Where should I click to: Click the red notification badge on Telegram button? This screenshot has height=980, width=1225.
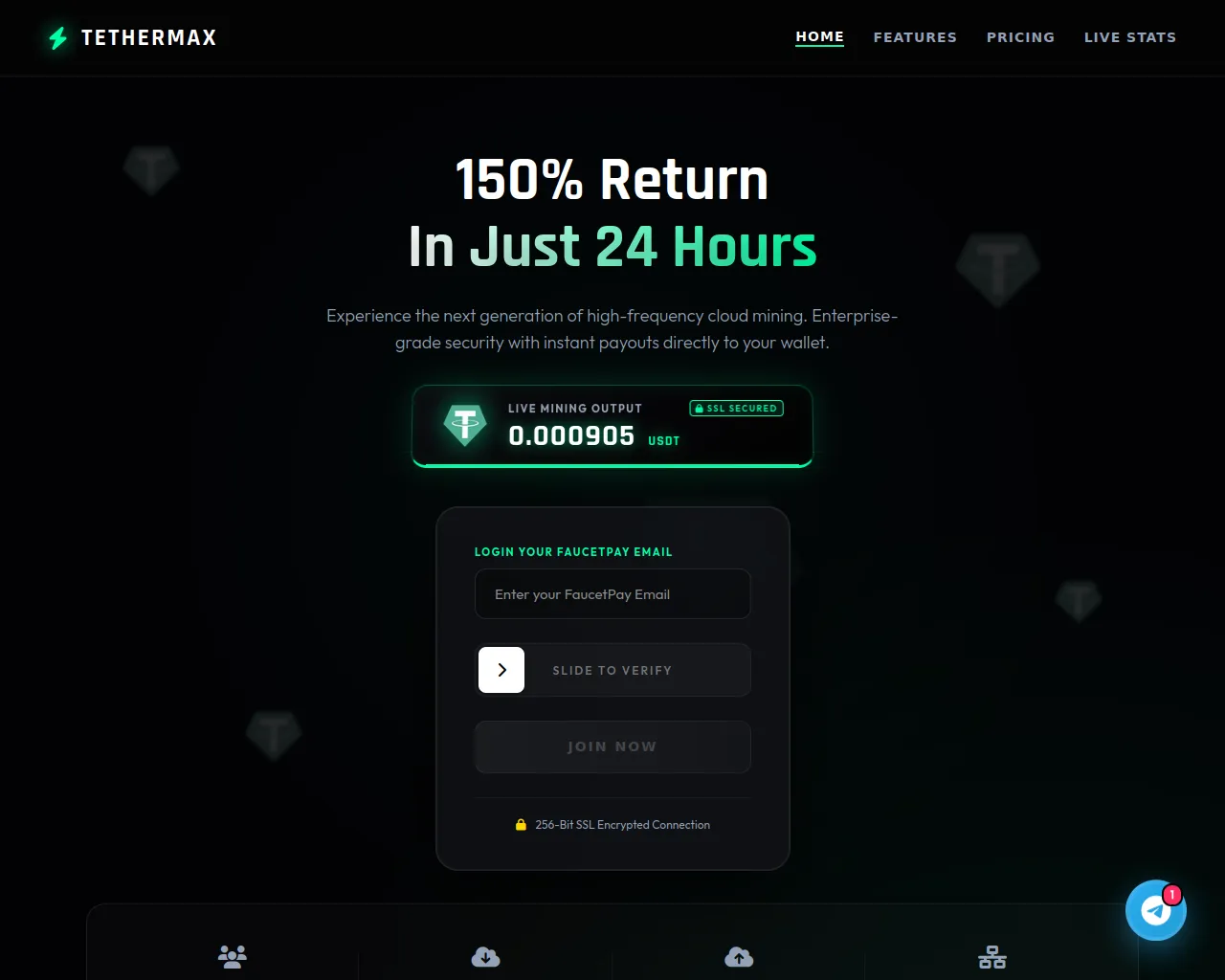(x=1171, y=895)
